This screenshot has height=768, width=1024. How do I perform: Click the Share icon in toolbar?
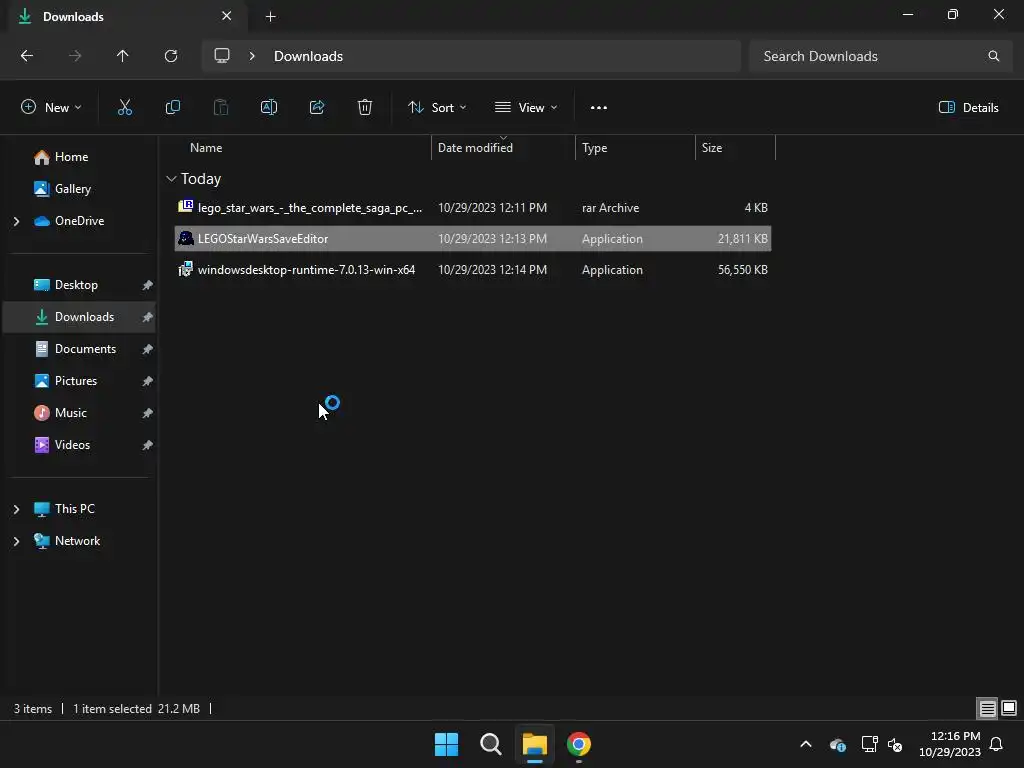[x=317, y=108]
